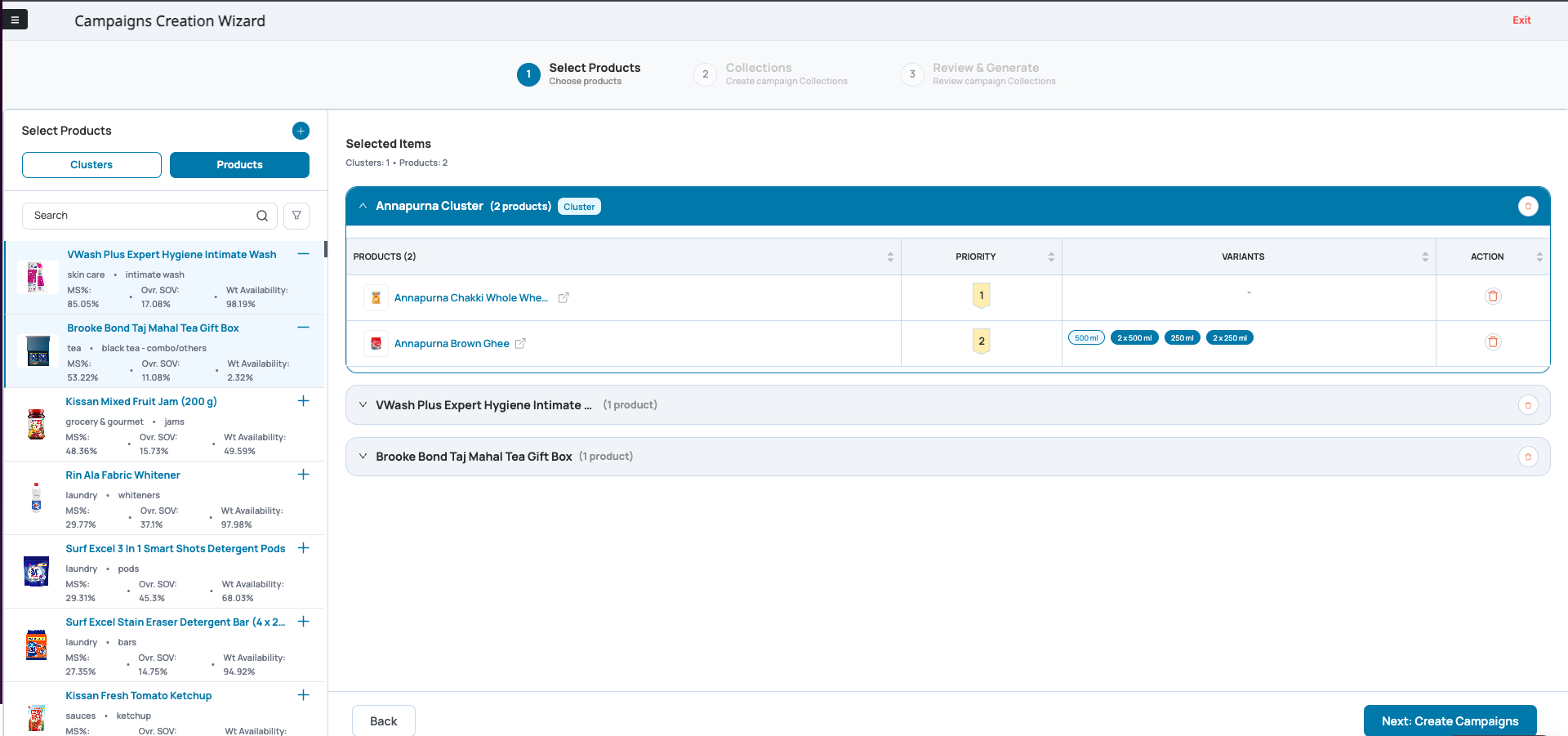Viewport: 1568px width, 736px height.
Task: Expand the Brooke Bond Taj Mahal Tea Gift Box group
Action: (363, 457)
